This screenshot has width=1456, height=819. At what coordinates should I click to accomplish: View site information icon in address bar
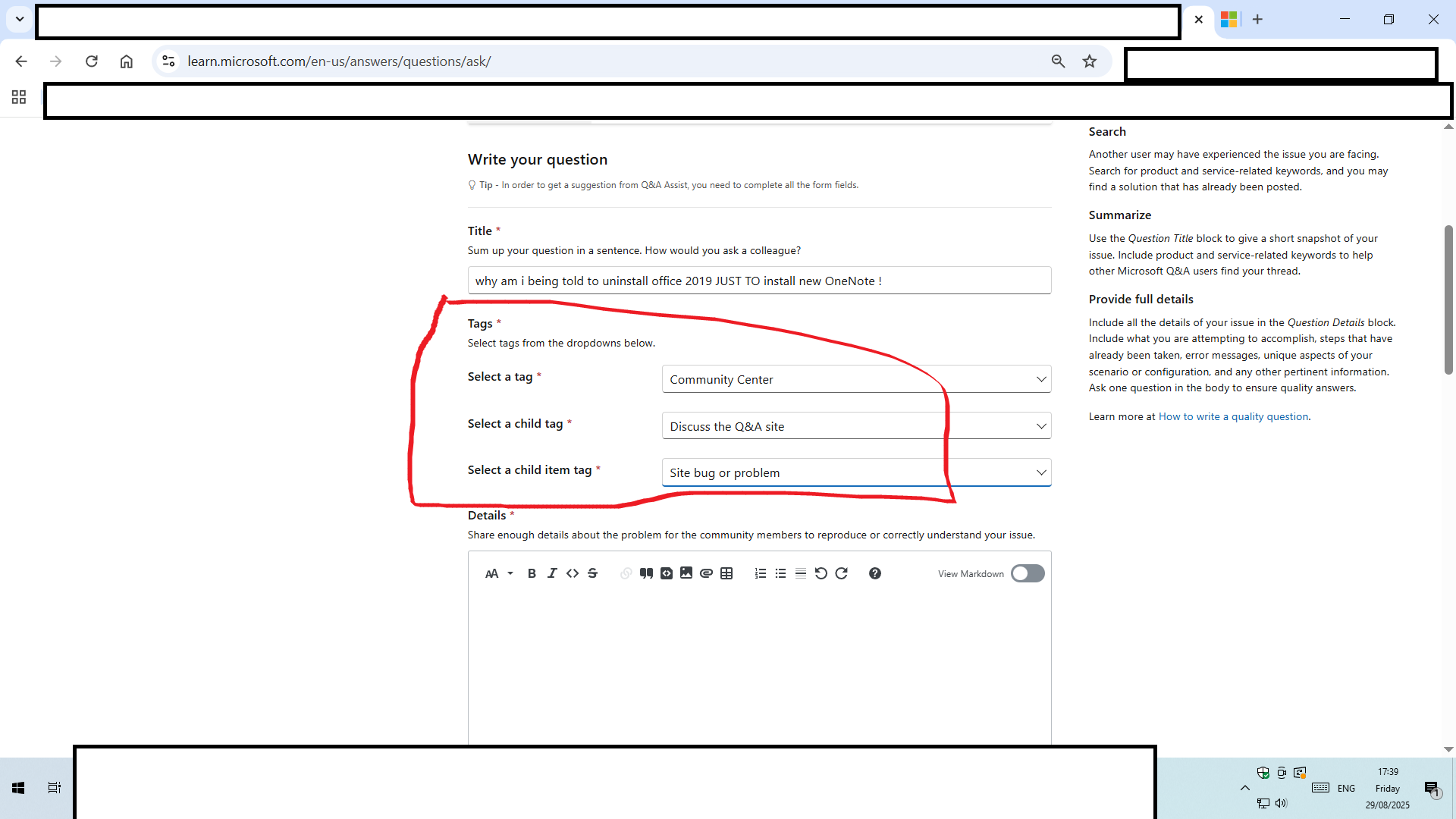[x=168, y=61]
